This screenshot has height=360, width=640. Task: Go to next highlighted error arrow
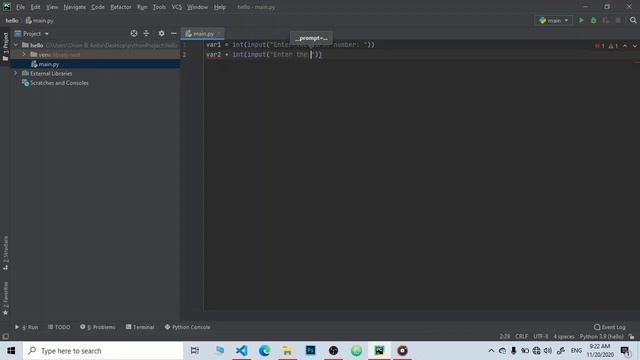(x=635, y=46)
